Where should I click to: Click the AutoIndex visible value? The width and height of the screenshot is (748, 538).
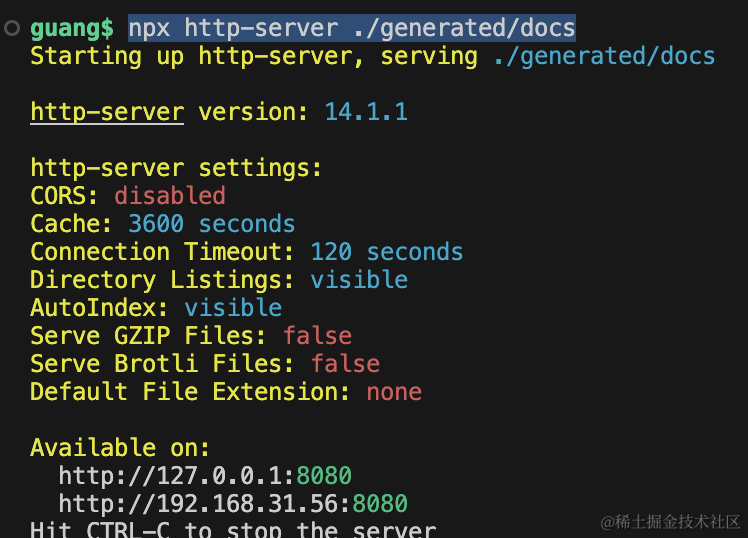(x=232, y=307)
